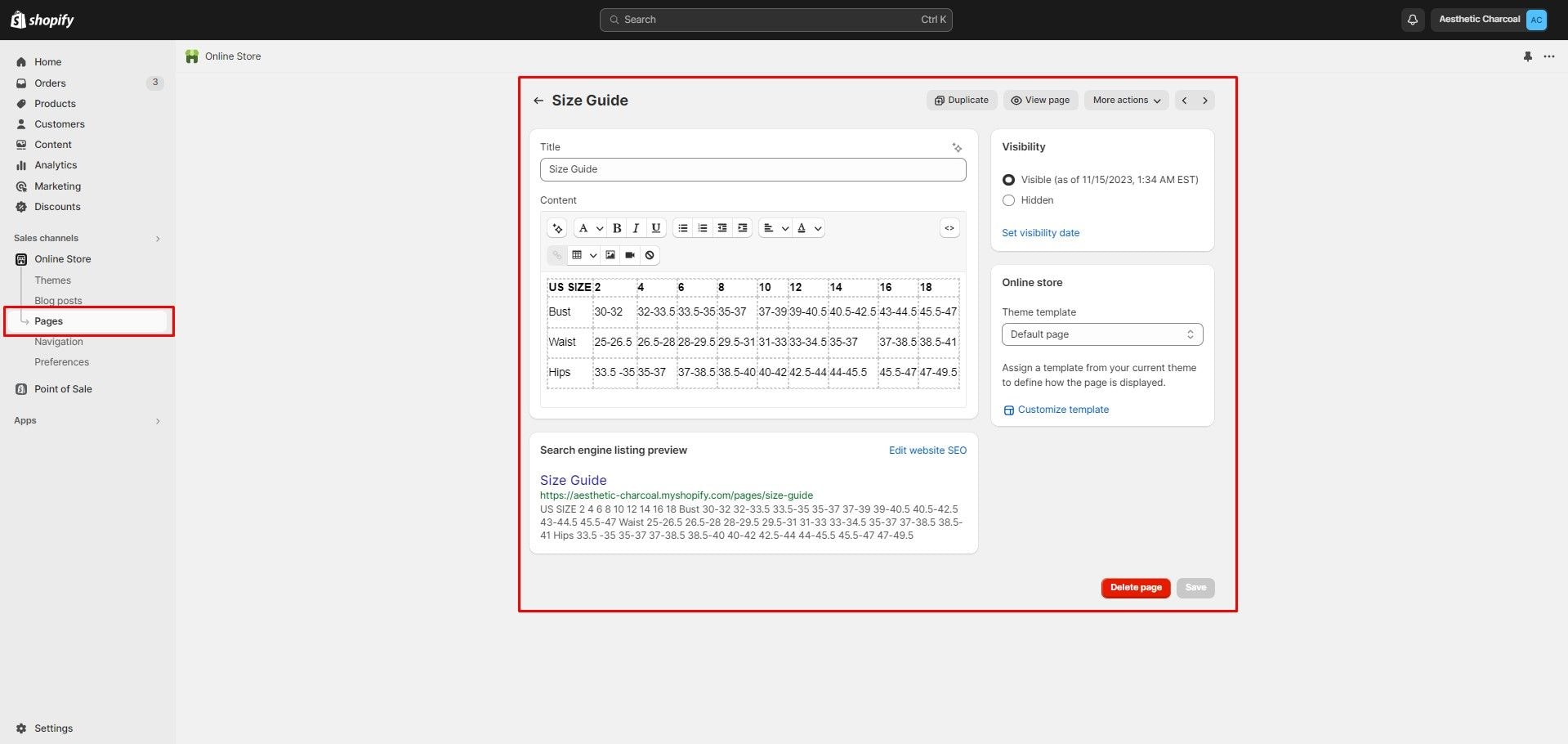1568x744 pixels.
Task: Open the More actions dropdown
Action: point(1126,100)
